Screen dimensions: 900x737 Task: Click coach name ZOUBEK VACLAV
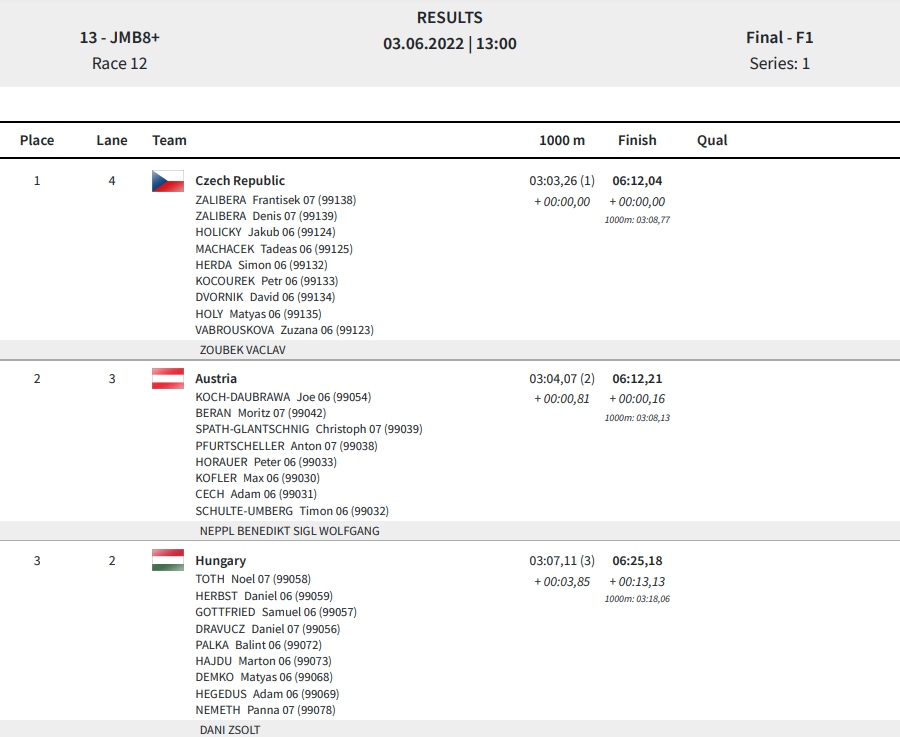tap(242, 350)
